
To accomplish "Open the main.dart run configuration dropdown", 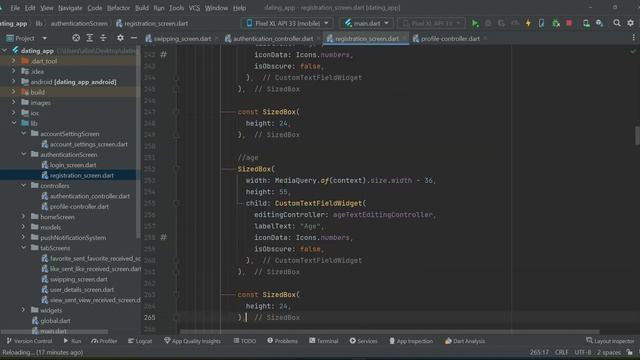I will pyautogui.click(x=367, y=23).
